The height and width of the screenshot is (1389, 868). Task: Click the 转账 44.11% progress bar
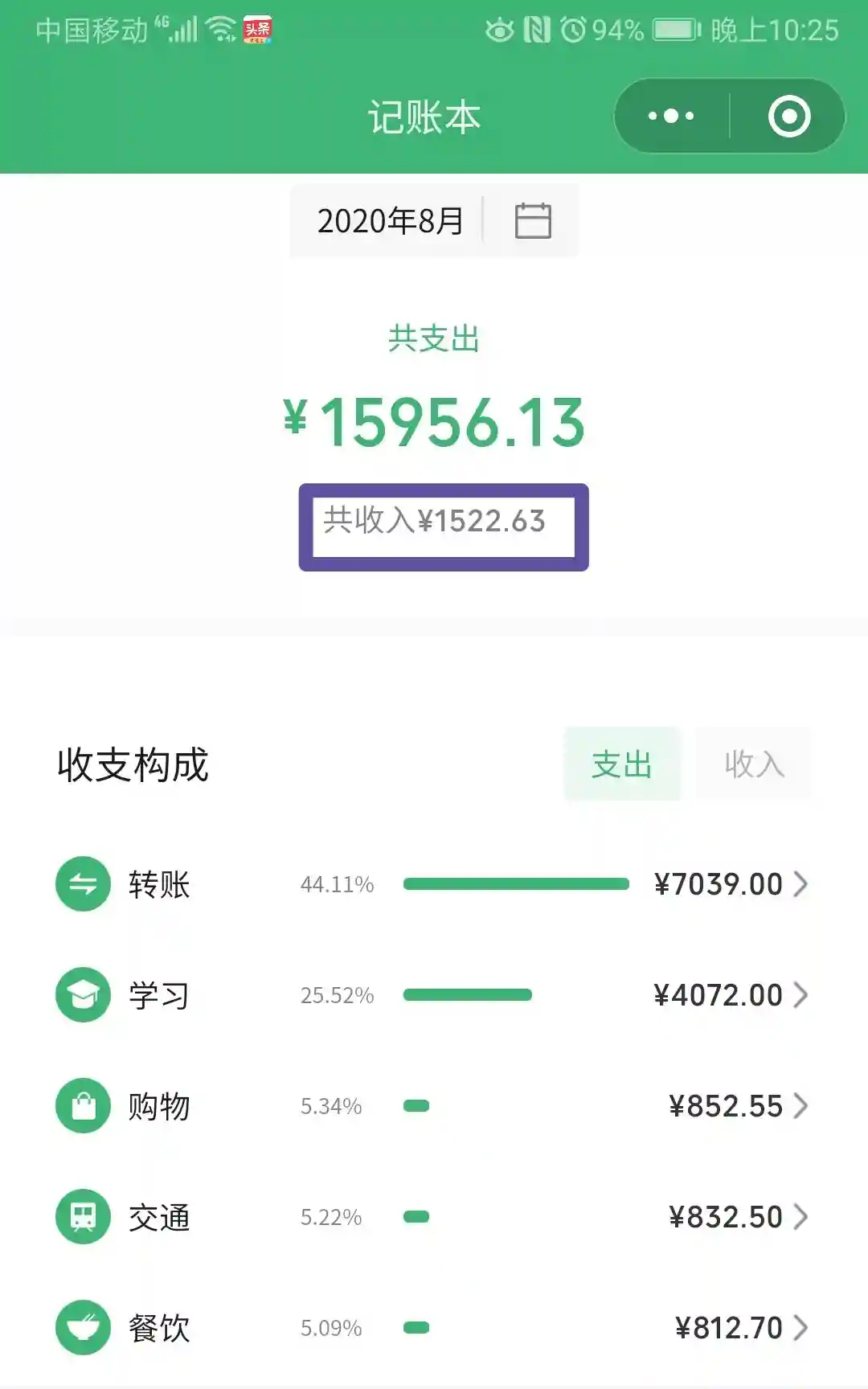click(515, 884)
